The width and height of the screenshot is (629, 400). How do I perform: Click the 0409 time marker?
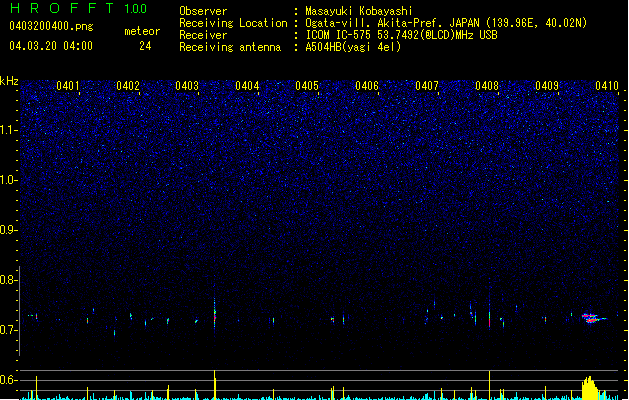coord(547,86)
